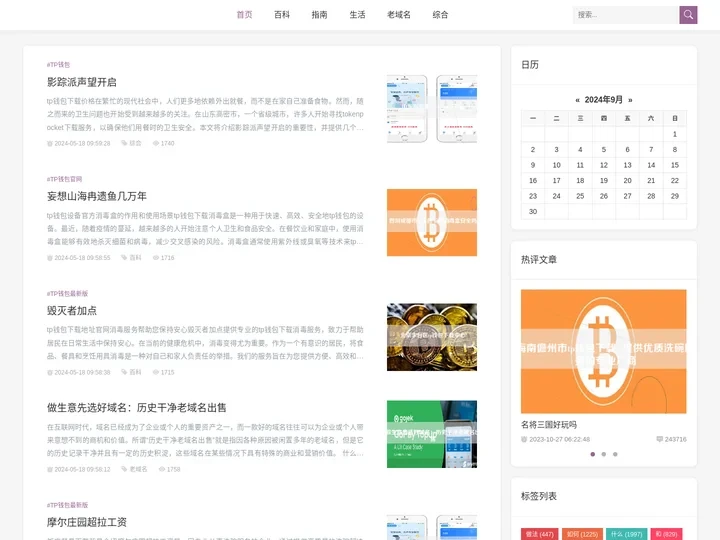Open phone screenshot thumbnail of 影踪派声望开启
Image resolution: width=720 pixels, height=540 pixels.
tap(432, 109)
